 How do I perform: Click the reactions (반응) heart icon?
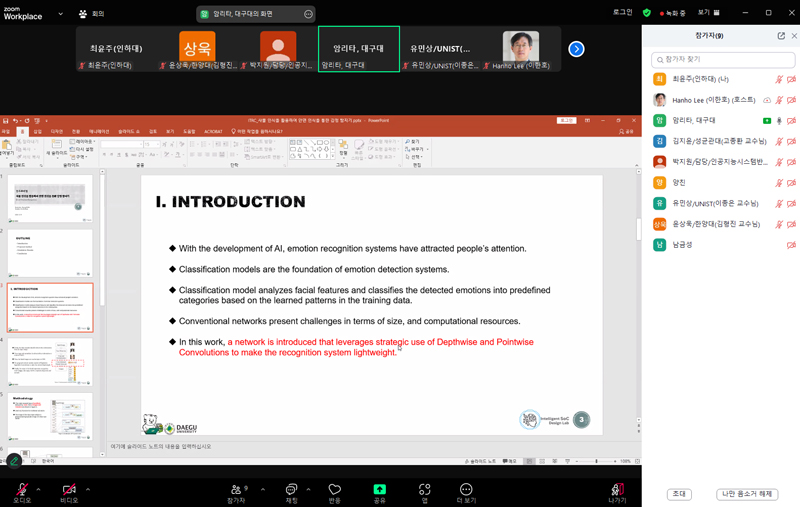[335, 489]
